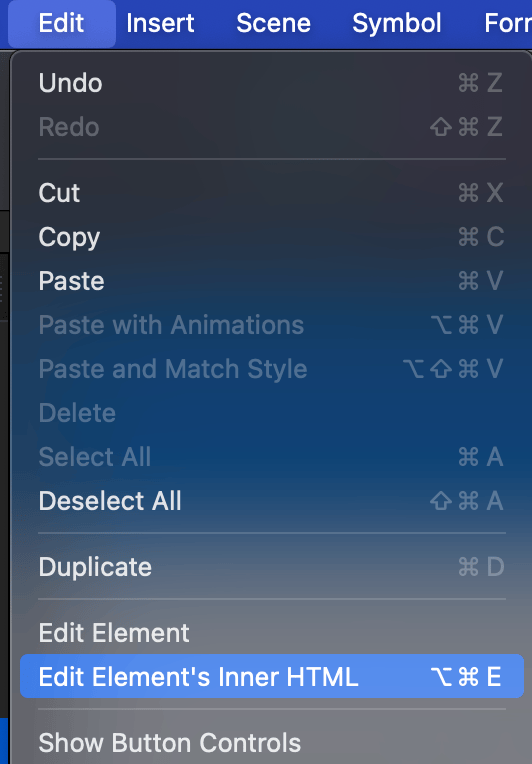Click the Paste with Animations entry

pos(272,325)
